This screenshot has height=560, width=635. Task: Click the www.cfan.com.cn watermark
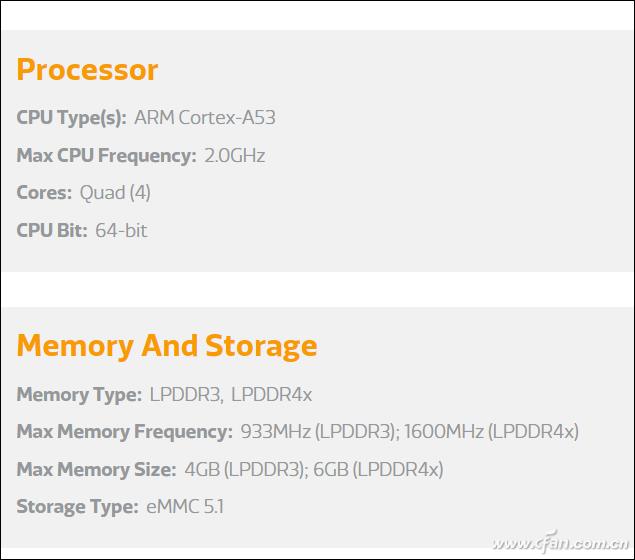point(560,543)
